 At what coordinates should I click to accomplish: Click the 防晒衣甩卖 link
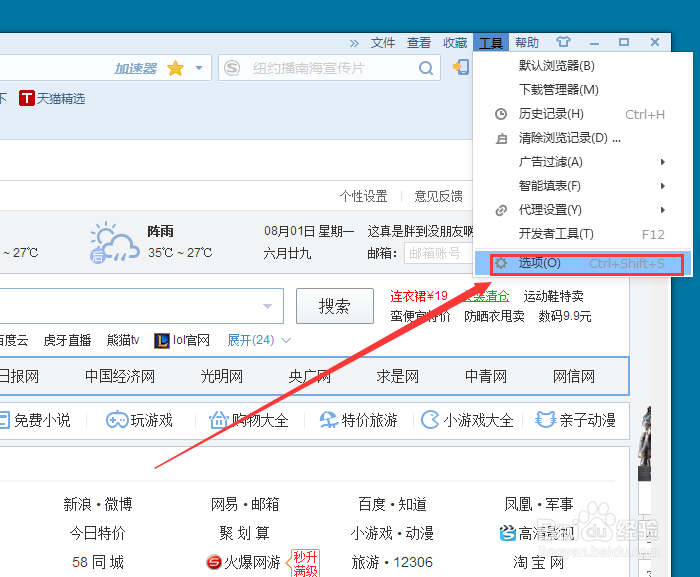[x=494, y=316]
